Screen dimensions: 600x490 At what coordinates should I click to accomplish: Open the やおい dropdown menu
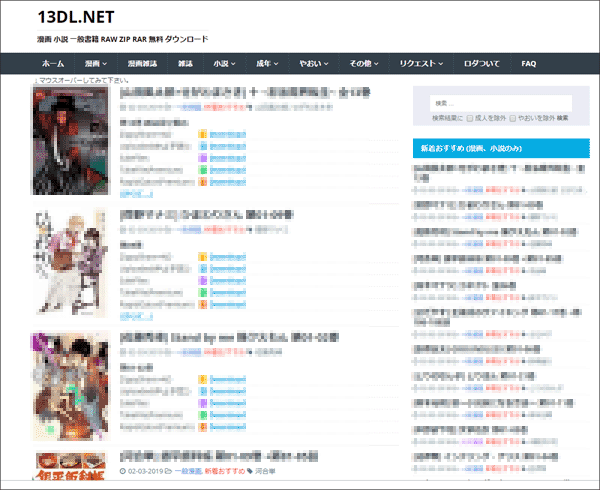point(314,63)
